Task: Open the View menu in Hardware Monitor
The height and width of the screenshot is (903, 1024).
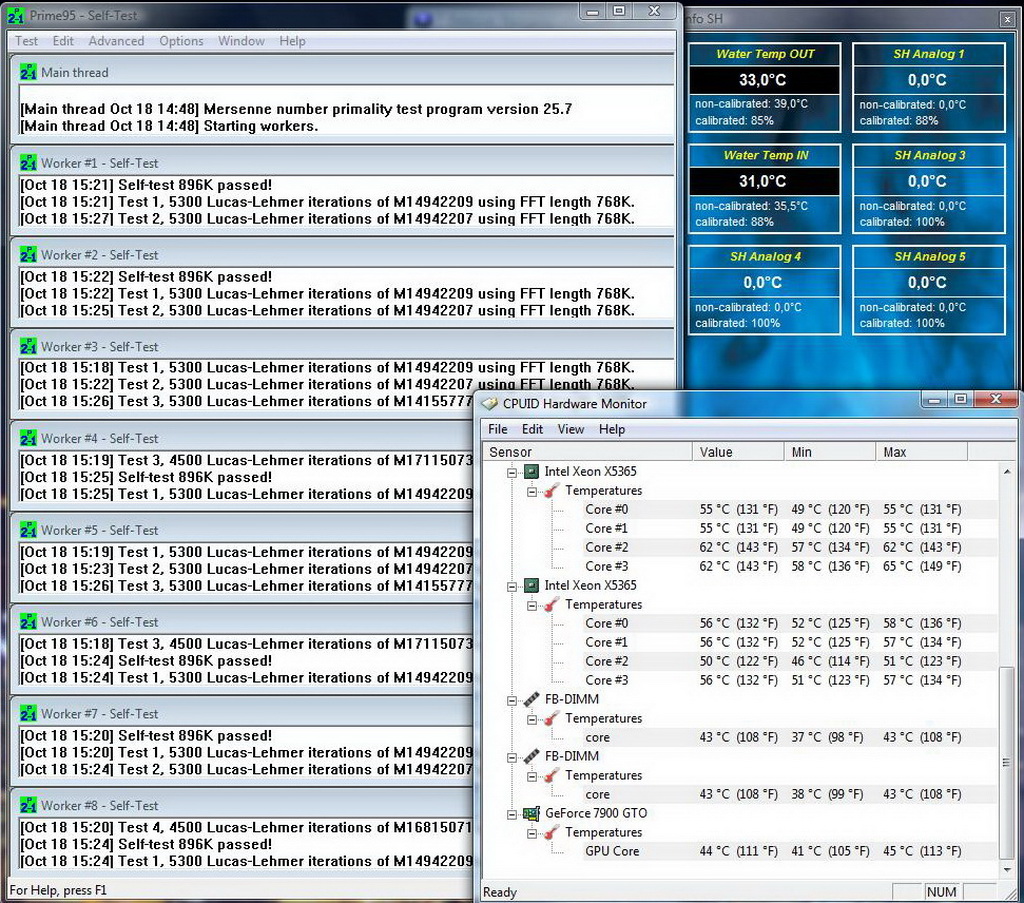Action: click(x=571, y=429)
